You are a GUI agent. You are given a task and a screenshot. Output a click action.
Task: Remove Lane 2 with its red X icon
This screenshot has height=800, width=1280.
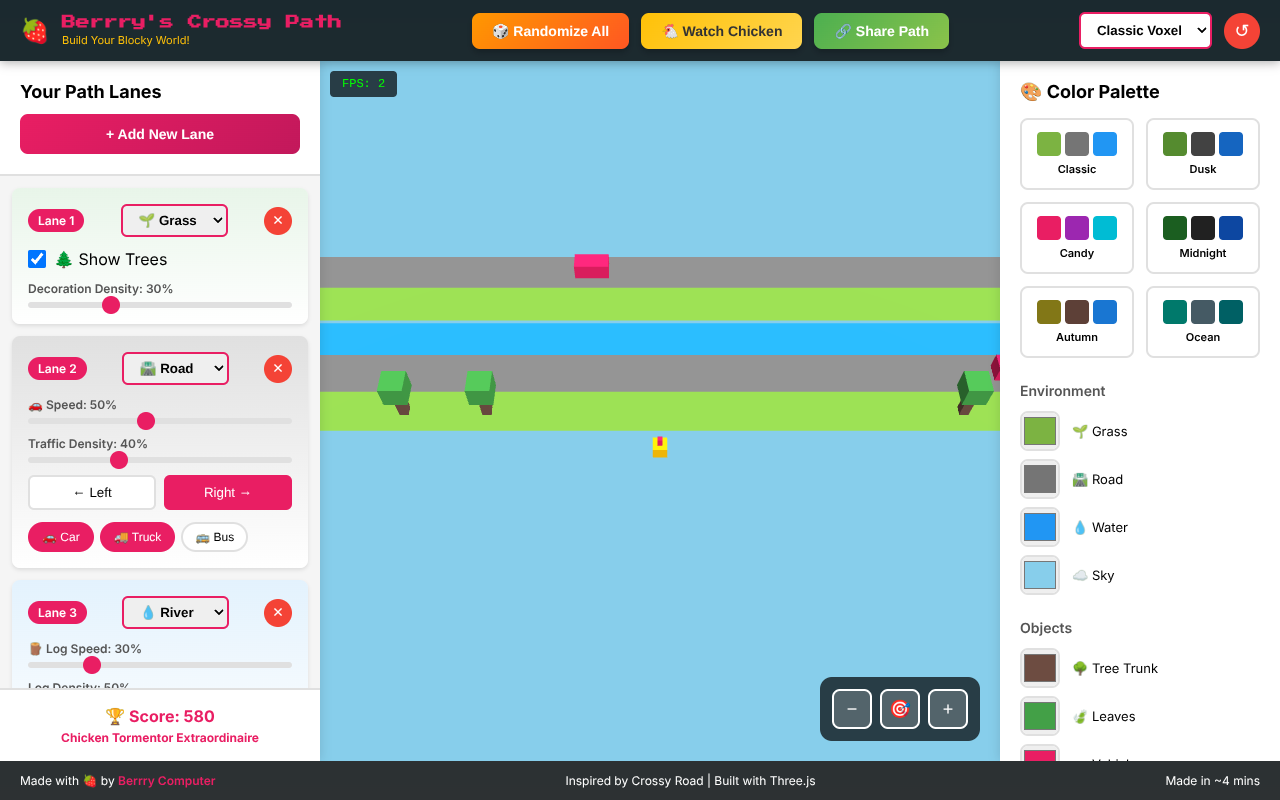coord(277,368)
